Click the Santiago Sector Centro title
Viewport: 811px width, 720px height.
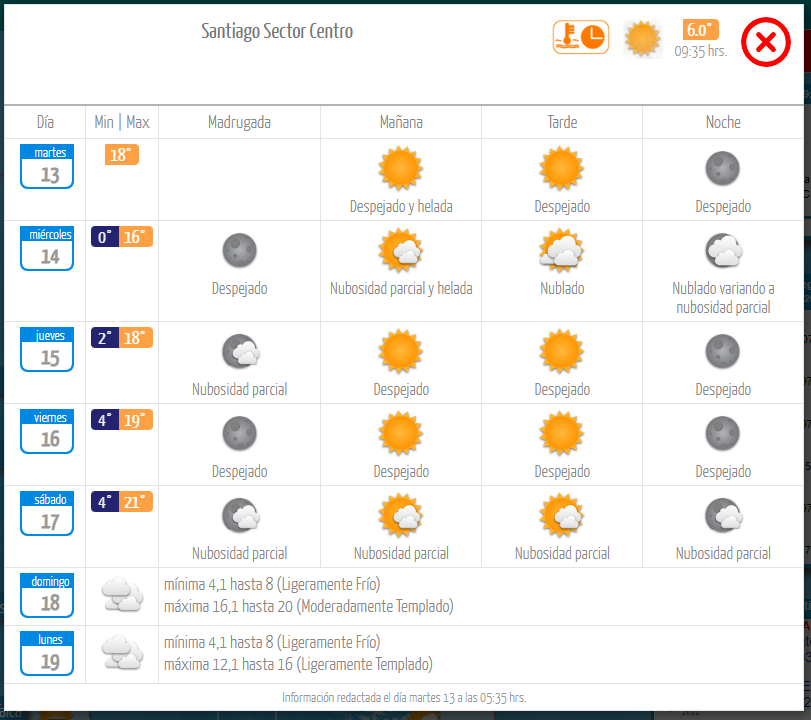[x=277, y=31]
